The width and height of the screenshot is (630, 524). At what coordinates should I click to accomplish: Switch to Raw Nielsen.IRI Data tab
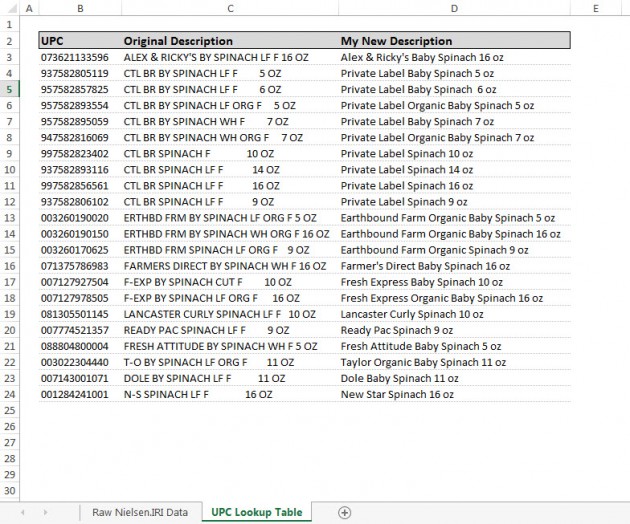[x=140, y=512]
